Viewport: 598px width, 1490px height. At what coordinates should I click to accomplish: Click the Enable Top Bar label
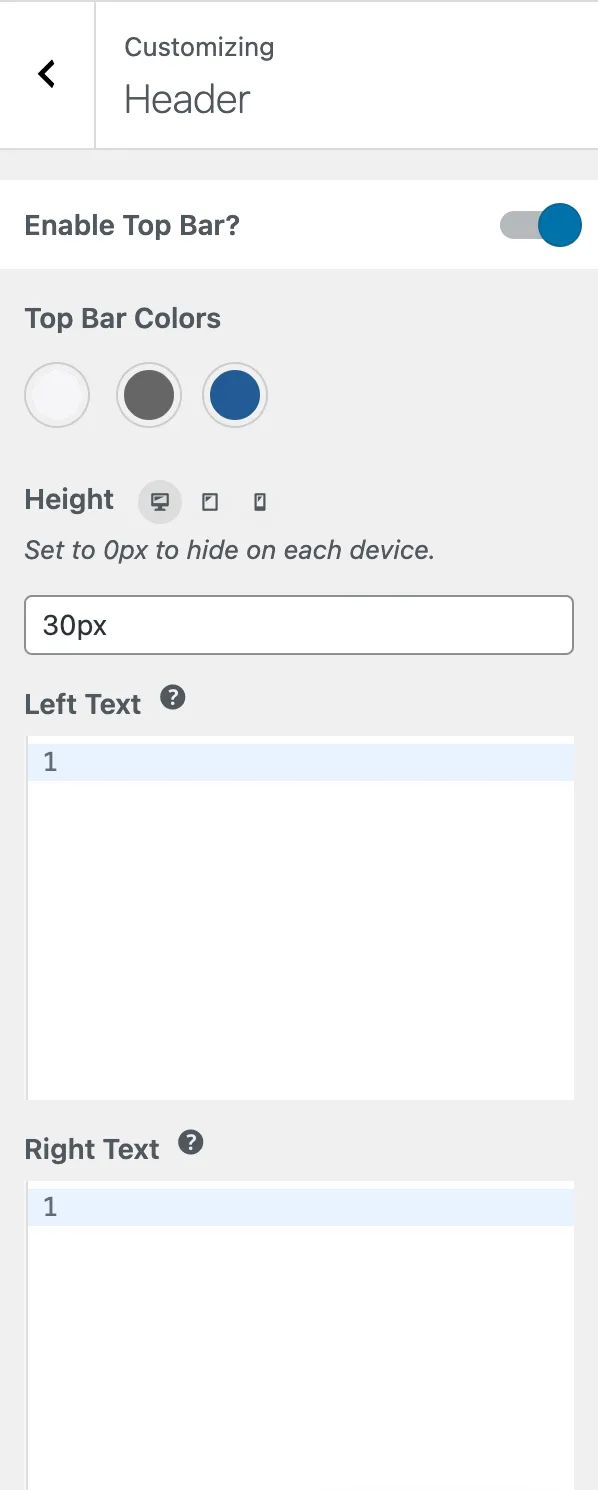[x=132, y=225]
